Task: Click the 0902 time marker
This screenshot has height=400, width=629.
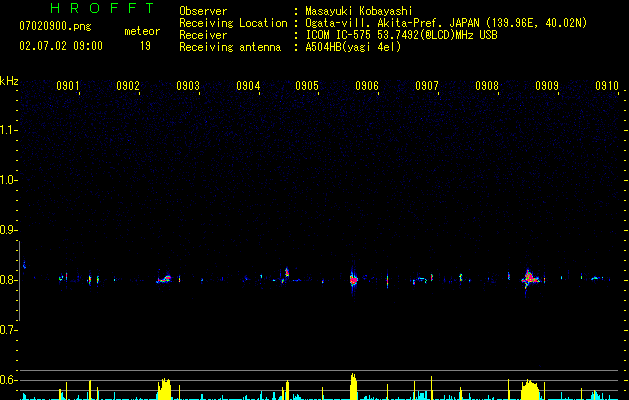Action: (x=128, y=86)
